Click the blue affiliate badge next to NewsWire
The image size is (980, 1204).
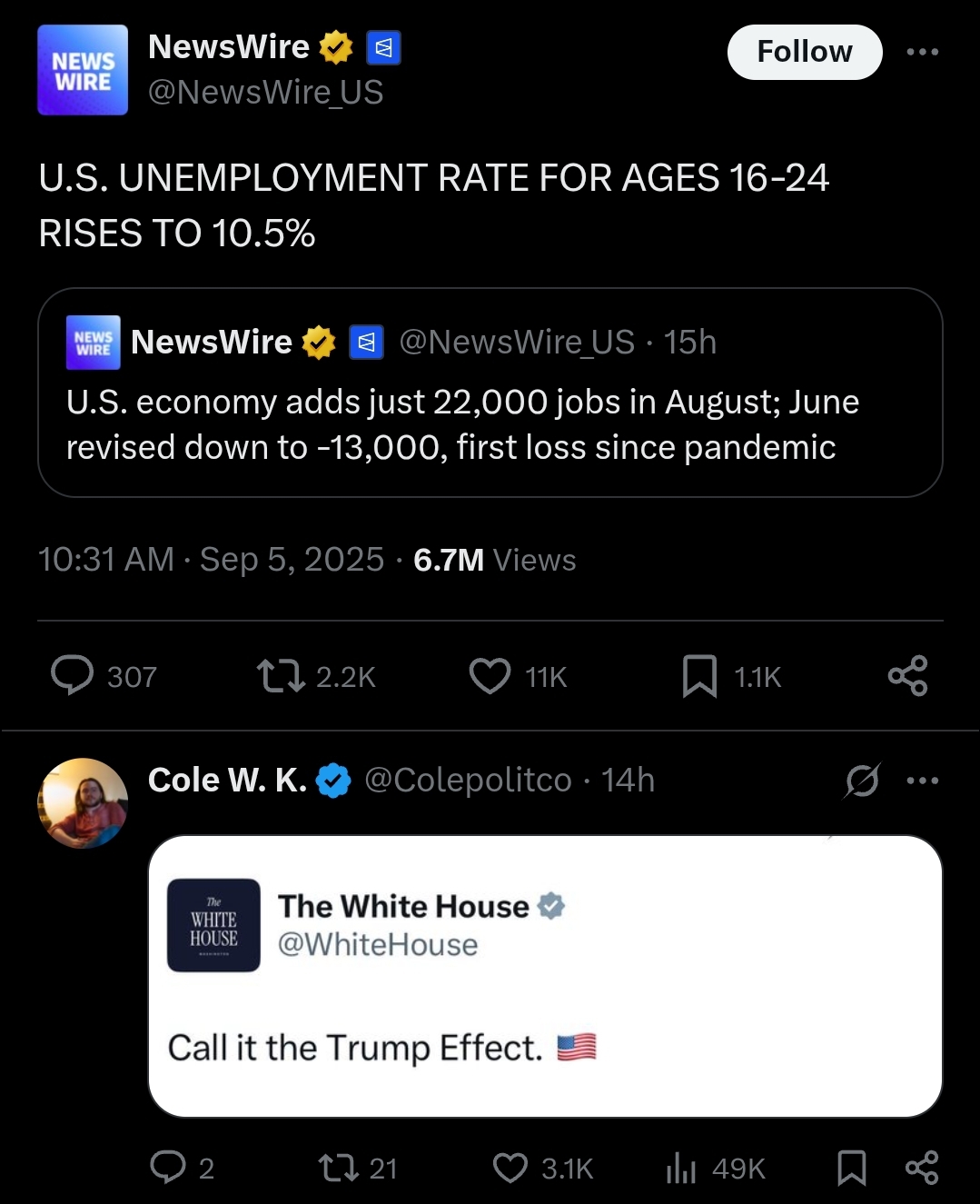click(x=383, y=48)
